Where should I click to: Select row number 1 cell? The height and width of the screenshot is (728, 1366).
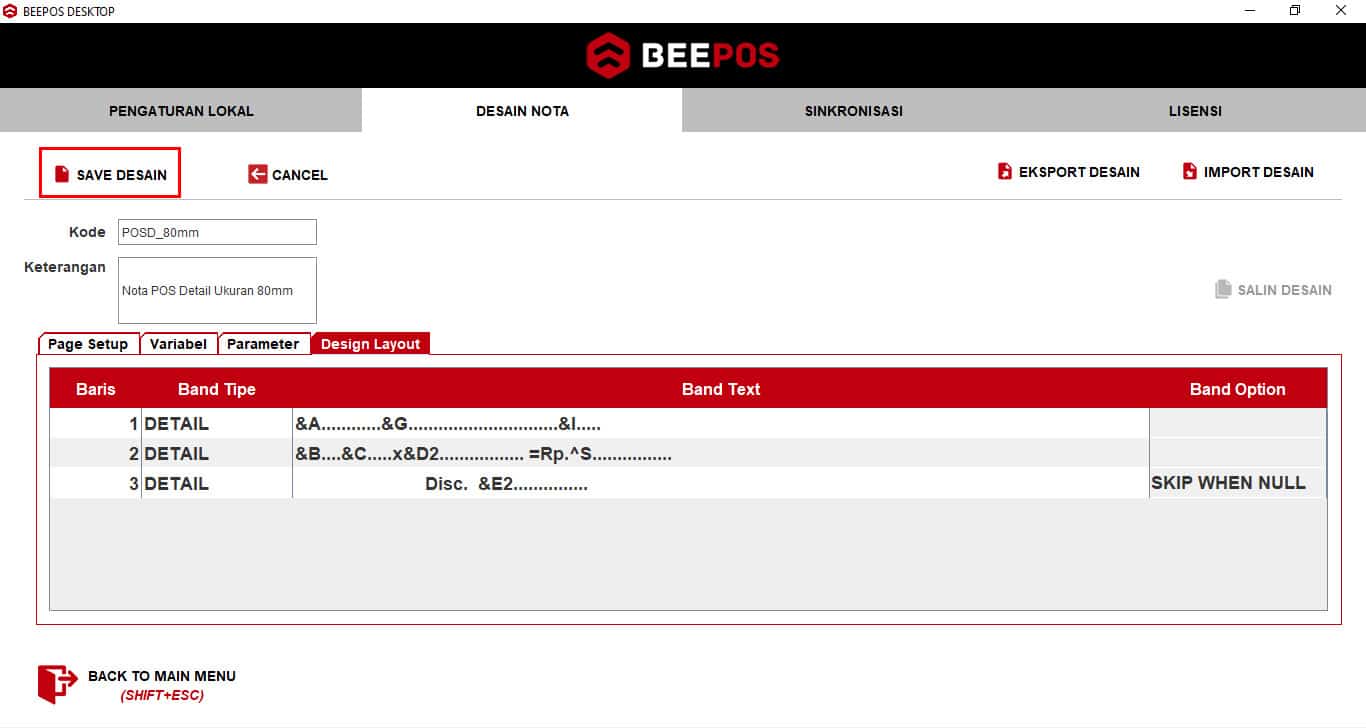(x=96, y=424)
